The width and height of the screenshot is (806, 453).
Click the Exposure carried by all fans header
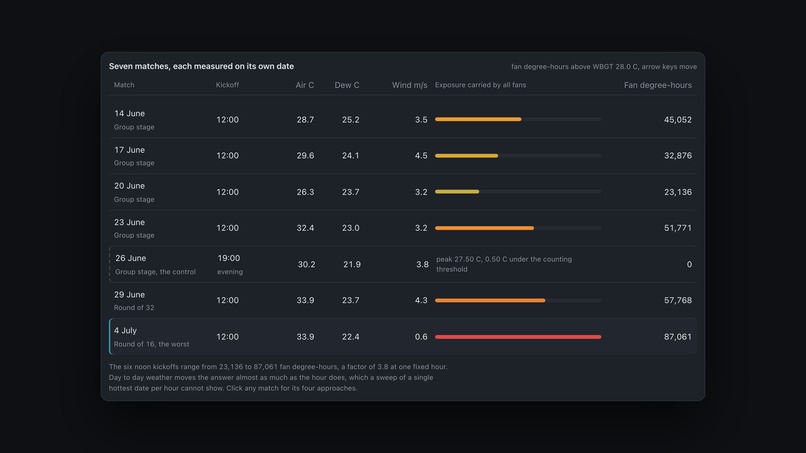[481, 85]
